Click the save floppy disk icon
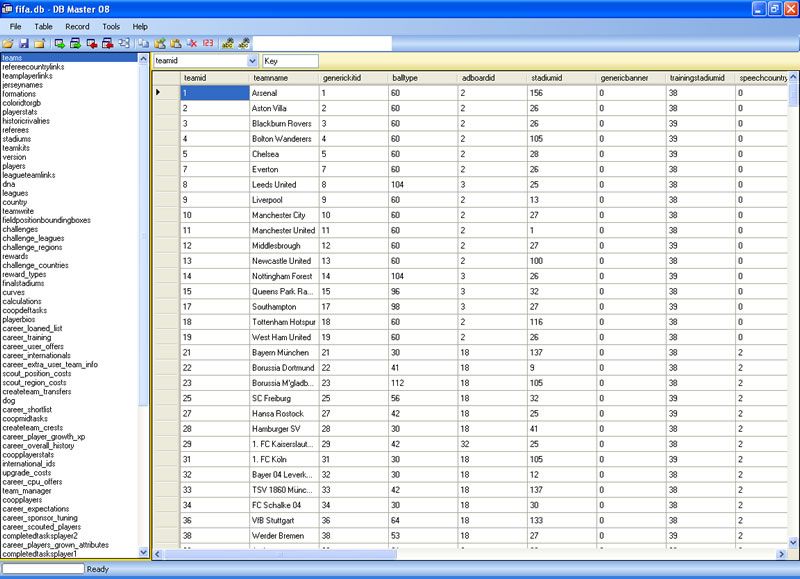Screen dimensions: 800x579 pyautogui.click(x=23, y=44)
